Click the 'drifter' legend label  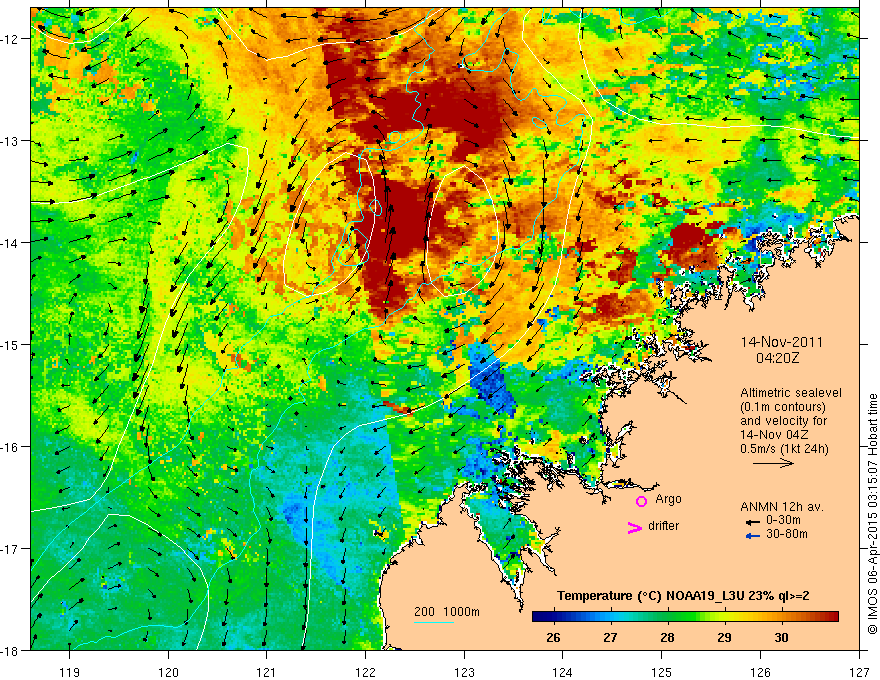pyautogui.click(x=663, y=526)
